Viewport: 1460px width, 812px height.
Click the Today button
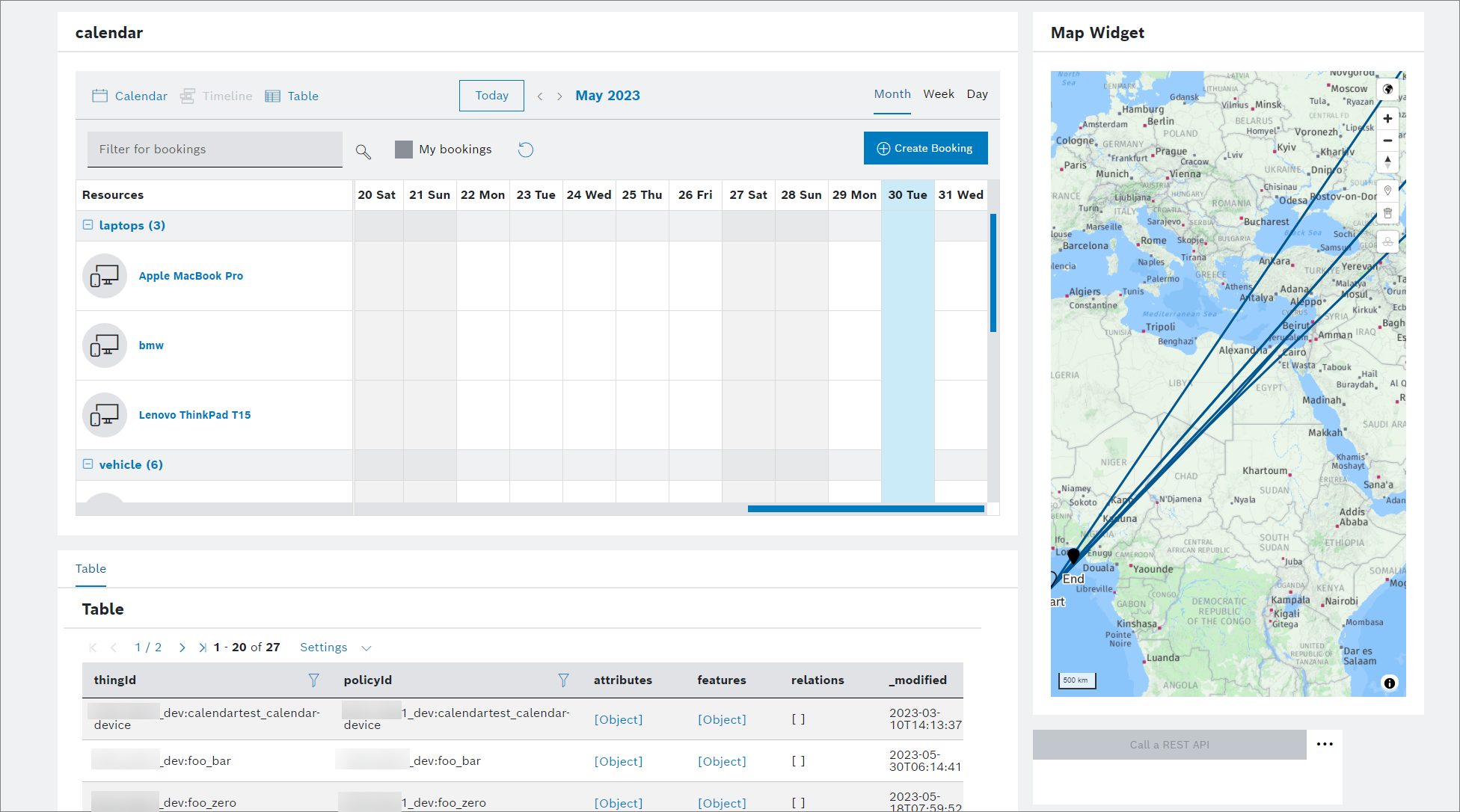point(491,96)
